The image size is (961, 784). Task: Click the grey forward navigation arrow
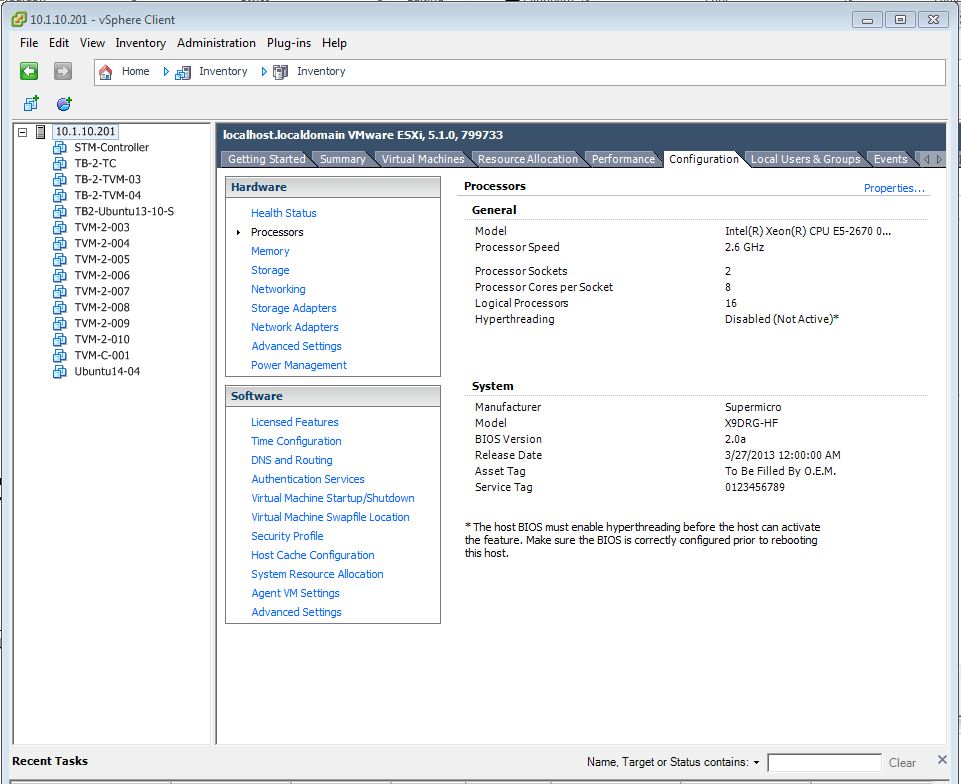point(62,71)
